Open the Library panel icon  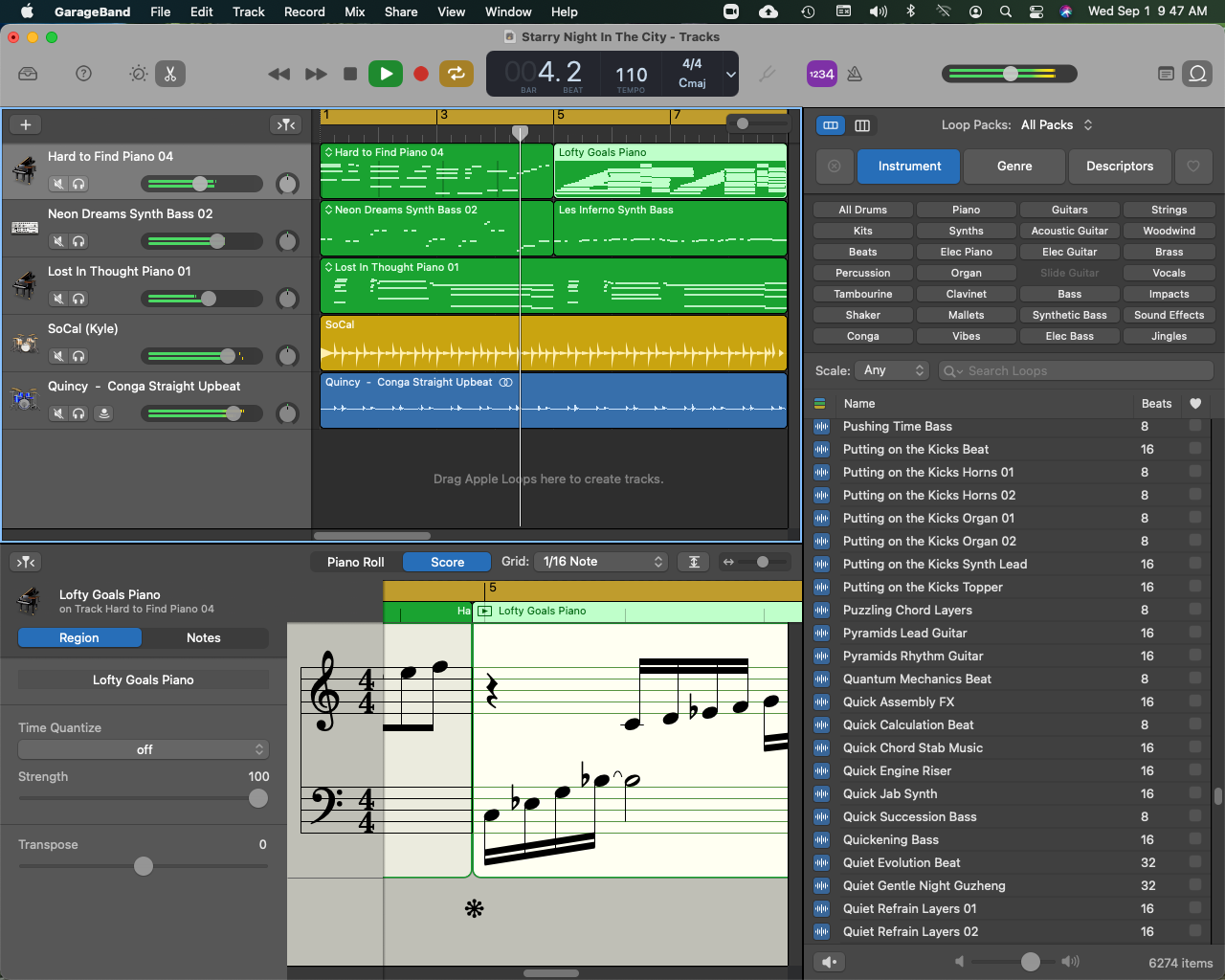[28, 74]
